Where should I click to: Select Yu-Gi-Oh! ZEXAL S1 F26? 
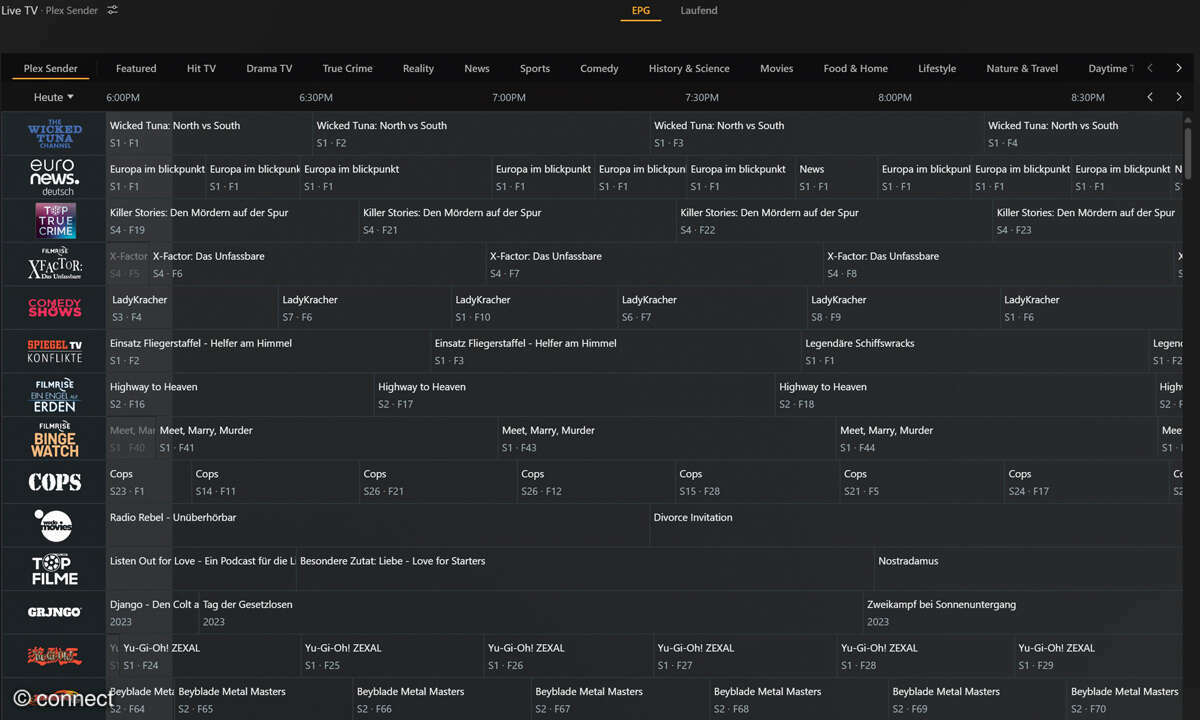pos(568,656)
